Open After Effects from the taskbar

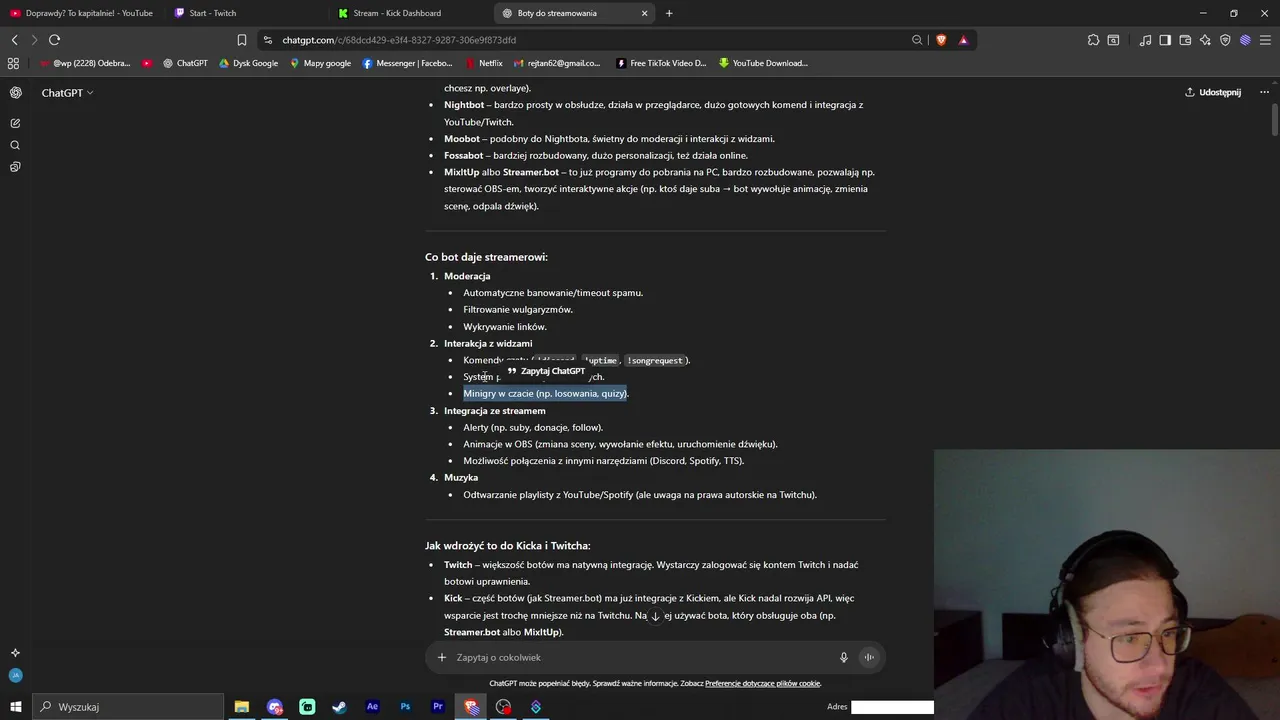coord(372,707)
